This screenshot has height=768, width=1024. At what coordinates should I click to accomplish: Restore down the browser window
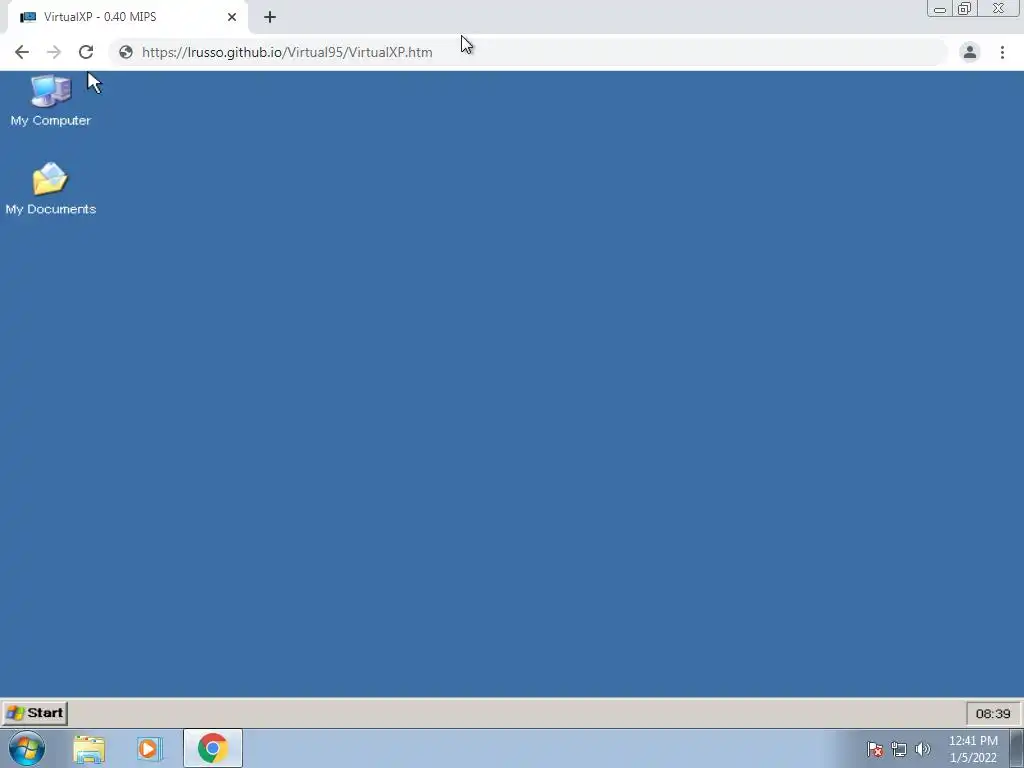[964, 8]
